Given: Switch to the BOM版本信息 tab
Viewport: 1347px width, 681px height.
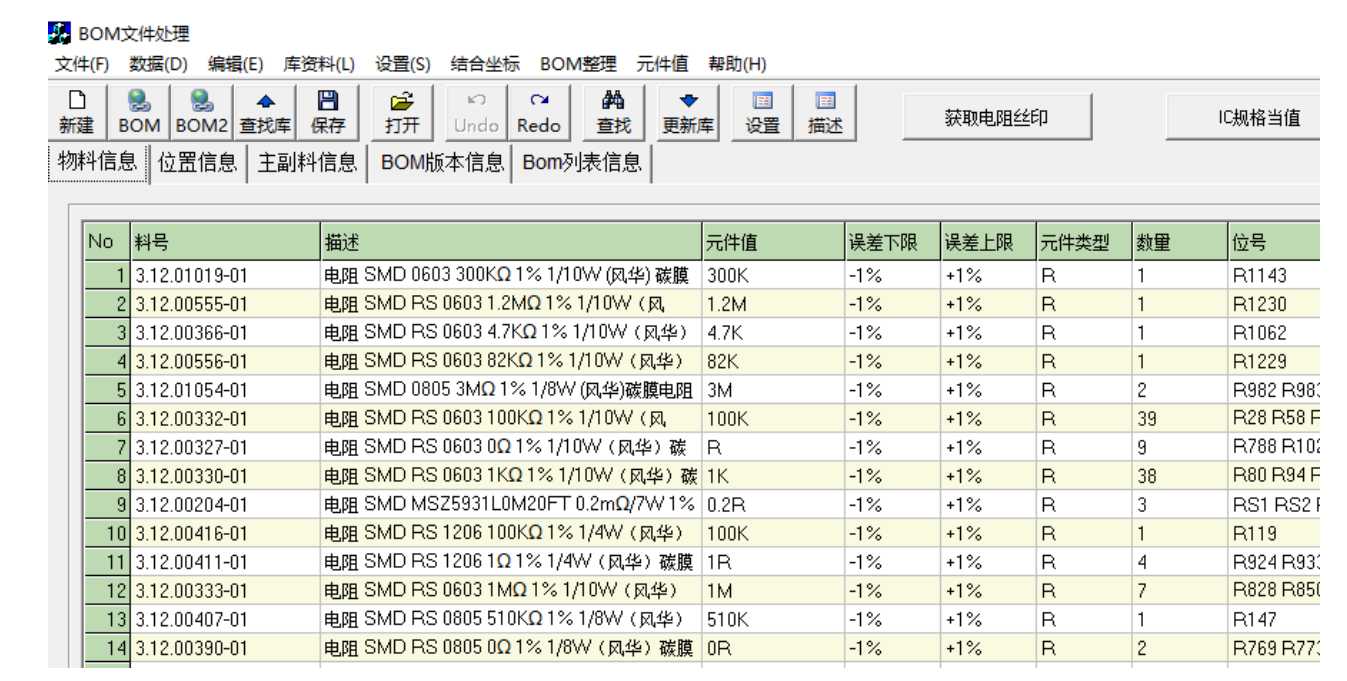Looking at the screenshot, I should pyautogui.click(x=442, y=163).
